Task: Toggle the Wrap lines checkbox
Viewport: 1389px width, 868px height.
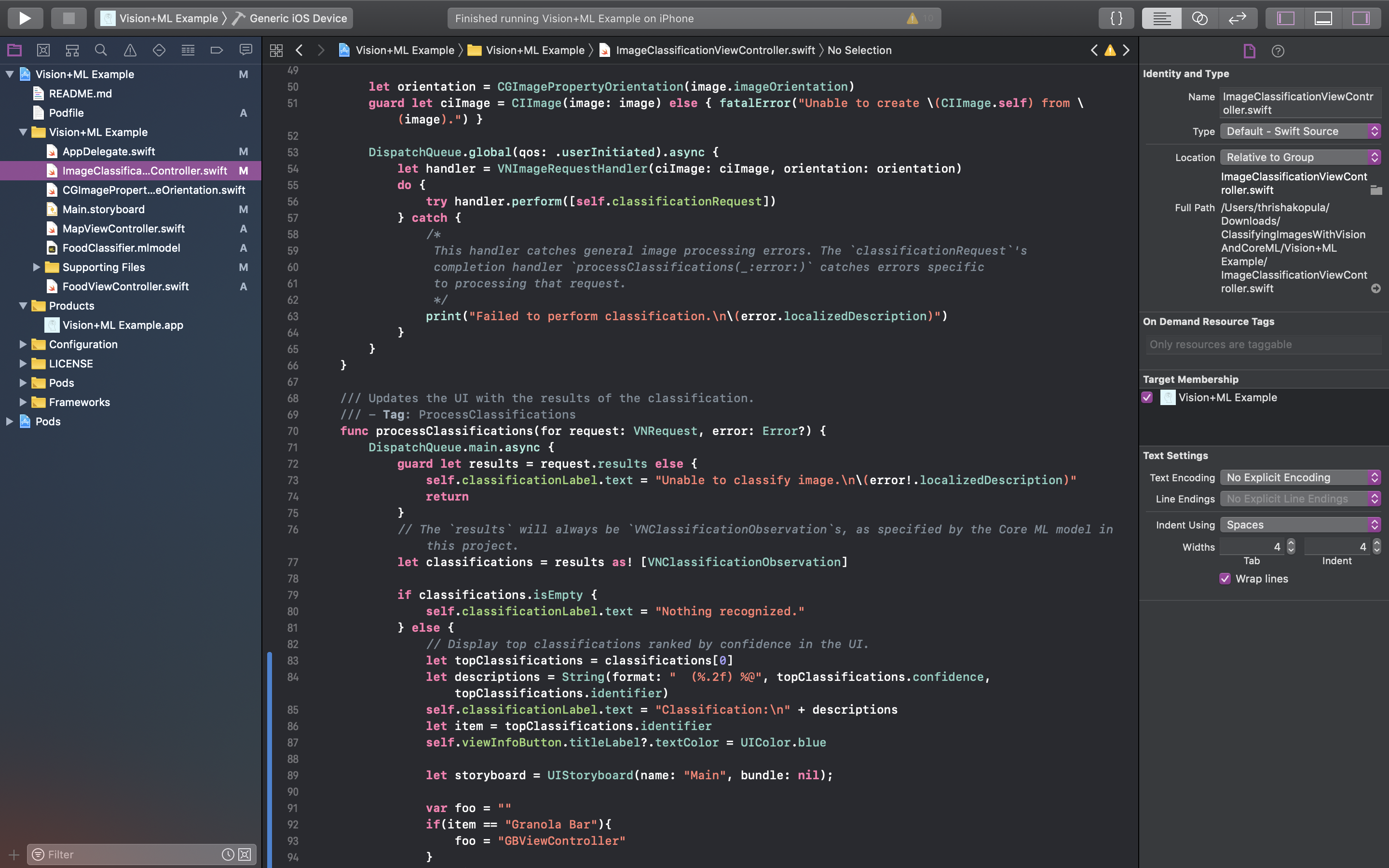Action: click(1225, 579)
